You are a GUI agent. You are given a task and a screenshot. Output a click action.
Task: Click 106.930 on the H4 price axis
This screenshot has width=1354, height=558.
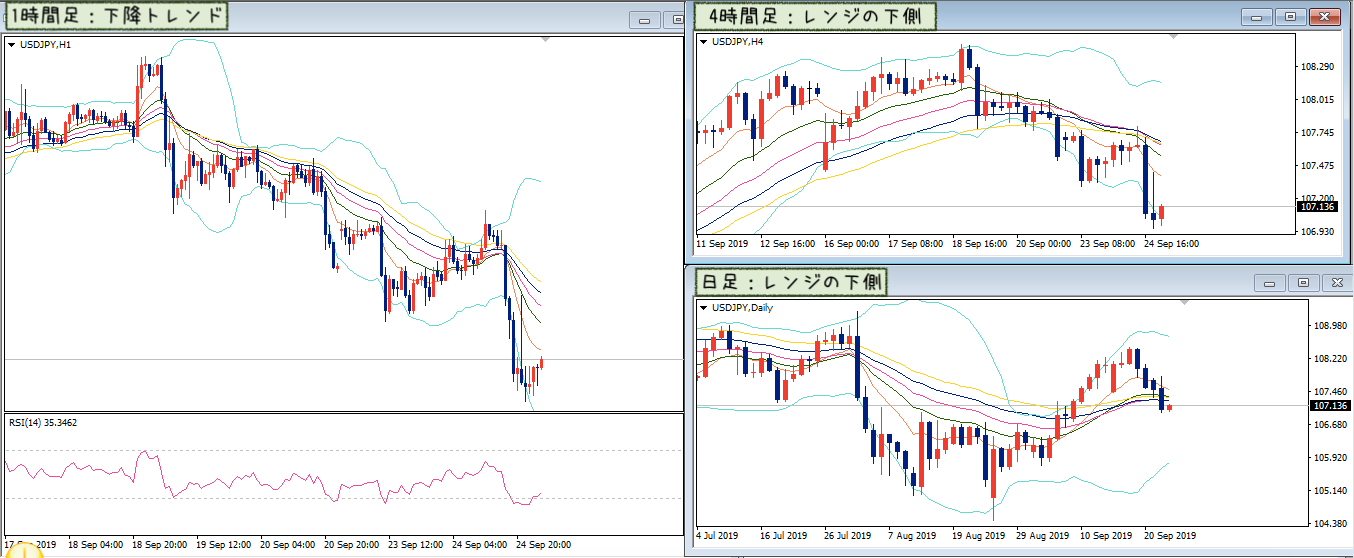pos(1317,232)
